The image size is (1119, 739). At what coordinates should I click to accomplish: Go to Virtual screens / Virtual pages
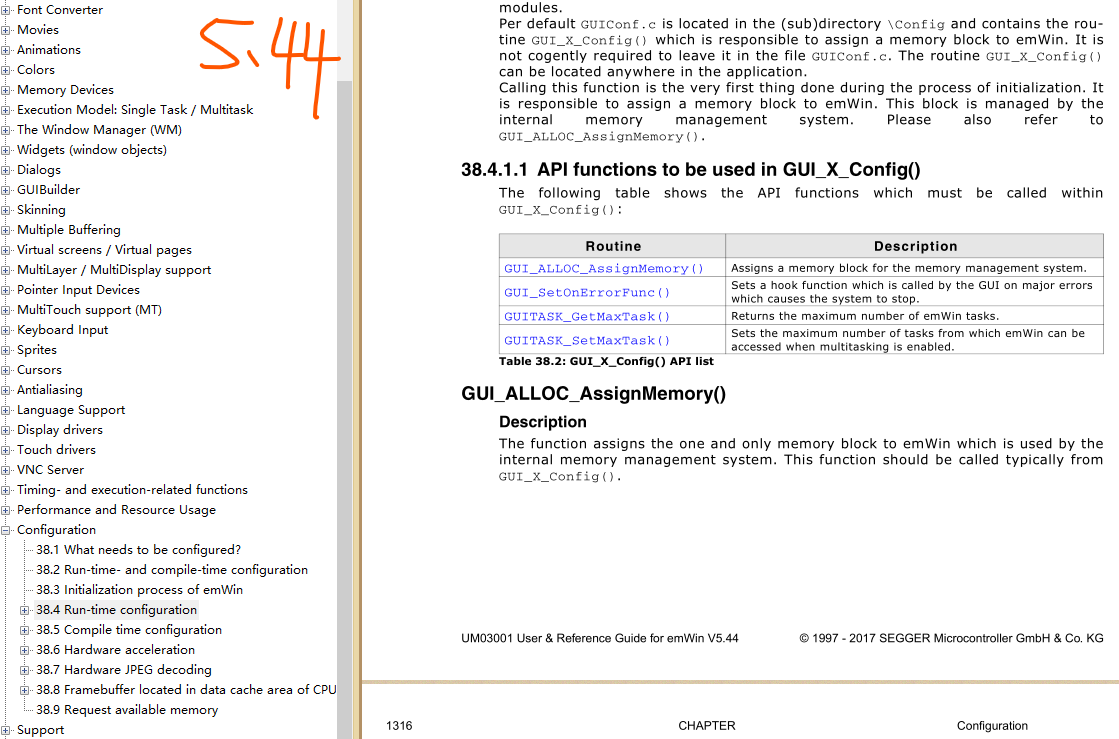104,250
